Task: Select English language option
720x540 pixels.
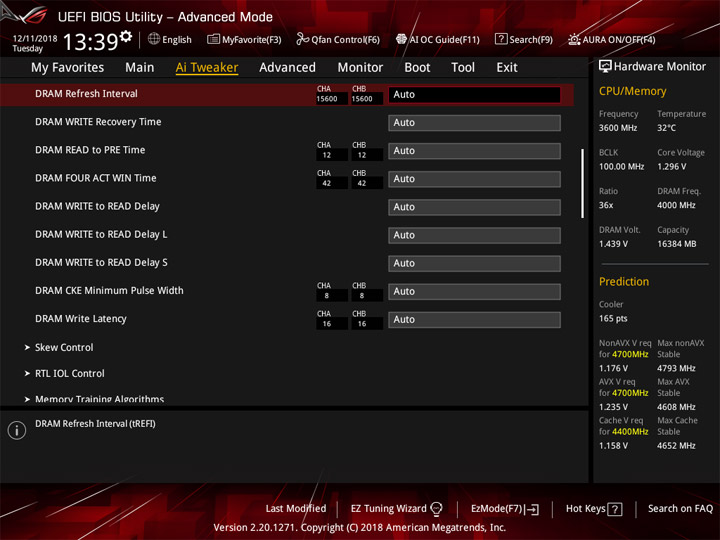Action: [x=177, y=39]
